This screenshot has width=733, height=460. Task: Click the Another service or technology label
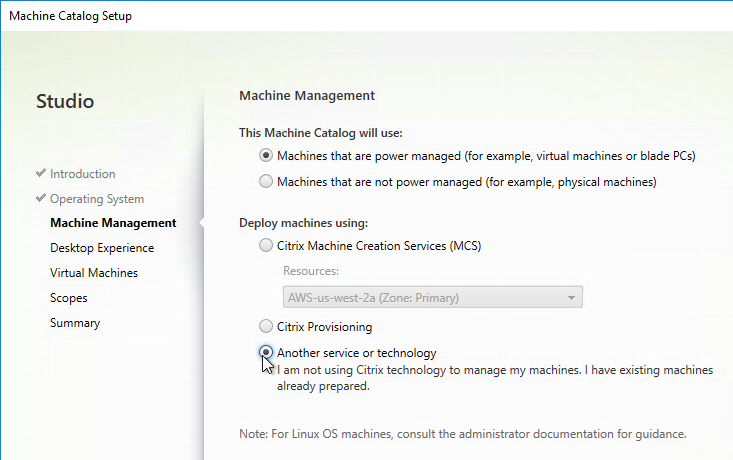[x=357, y=353]
